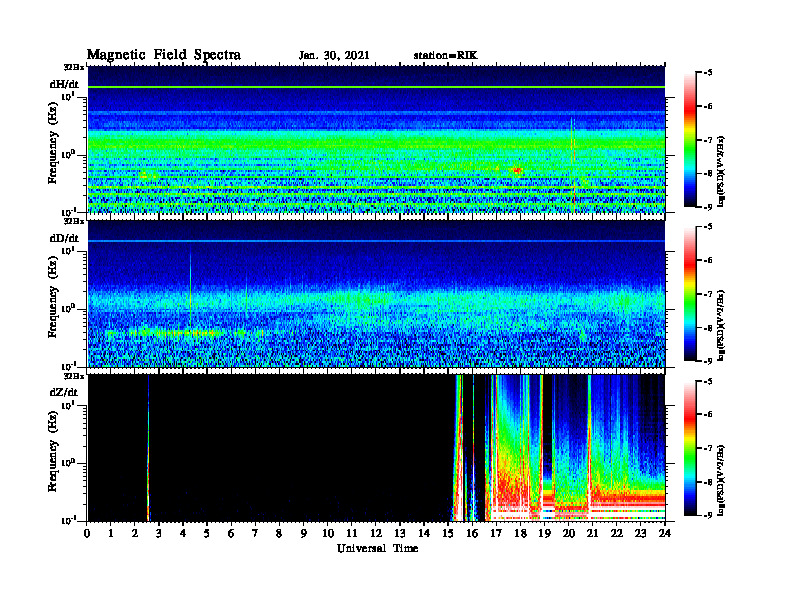Viewport: 792px width, 612px height.
Task: Click the -6 value on the dZ/dt colorbar
Action: click(x=707, y=414)
